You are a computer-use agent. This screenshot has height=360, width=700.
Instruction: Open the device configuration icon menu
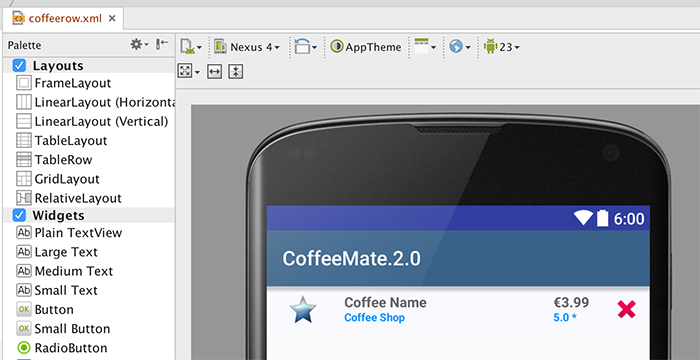point(191,46)
